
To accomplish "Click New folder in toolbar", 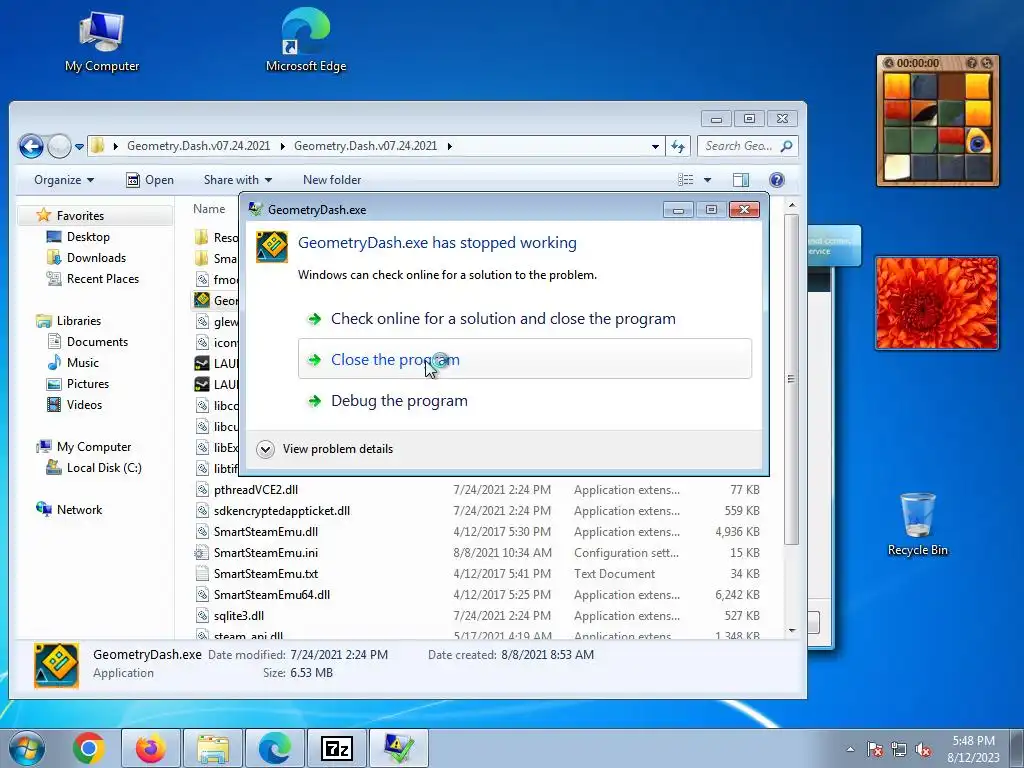I will pos(332,180).
